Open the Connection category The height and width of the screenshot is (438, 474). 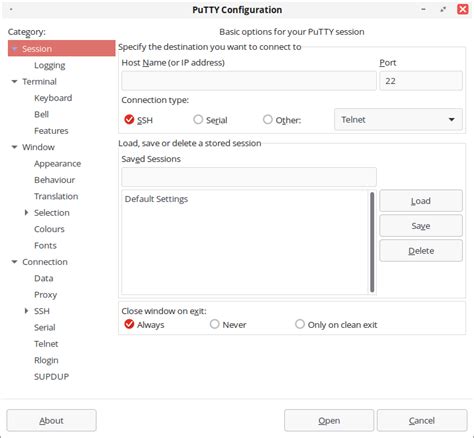(45, 262)
